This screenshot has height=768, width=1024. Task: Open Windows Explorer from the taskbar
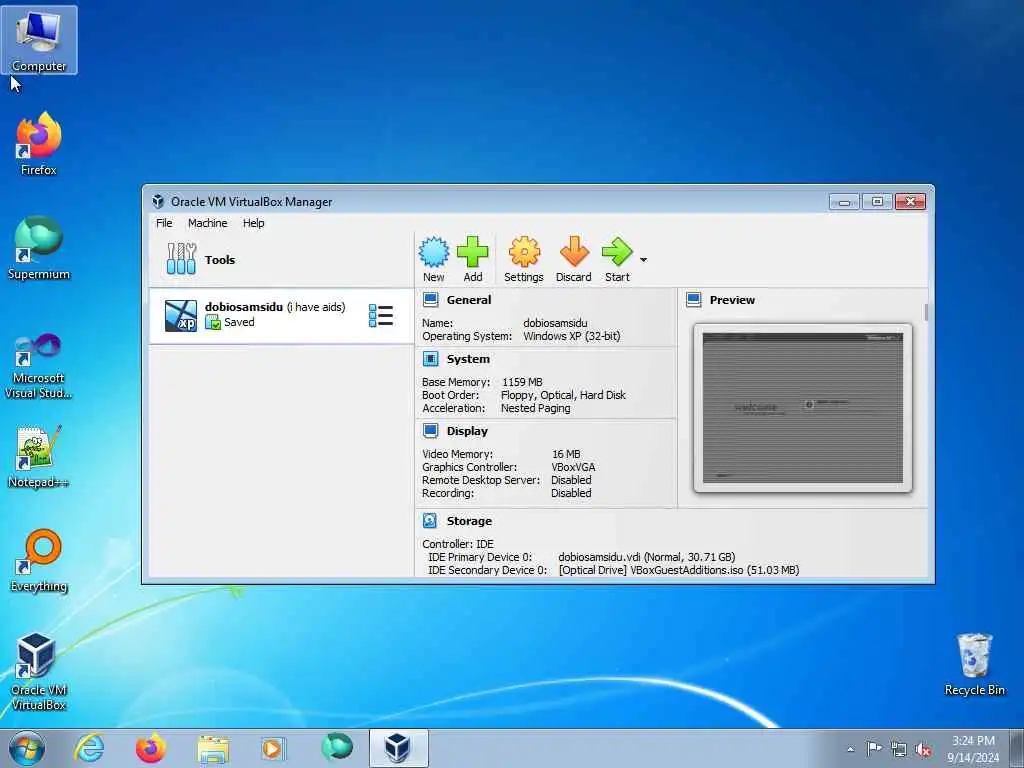(213, 748)
